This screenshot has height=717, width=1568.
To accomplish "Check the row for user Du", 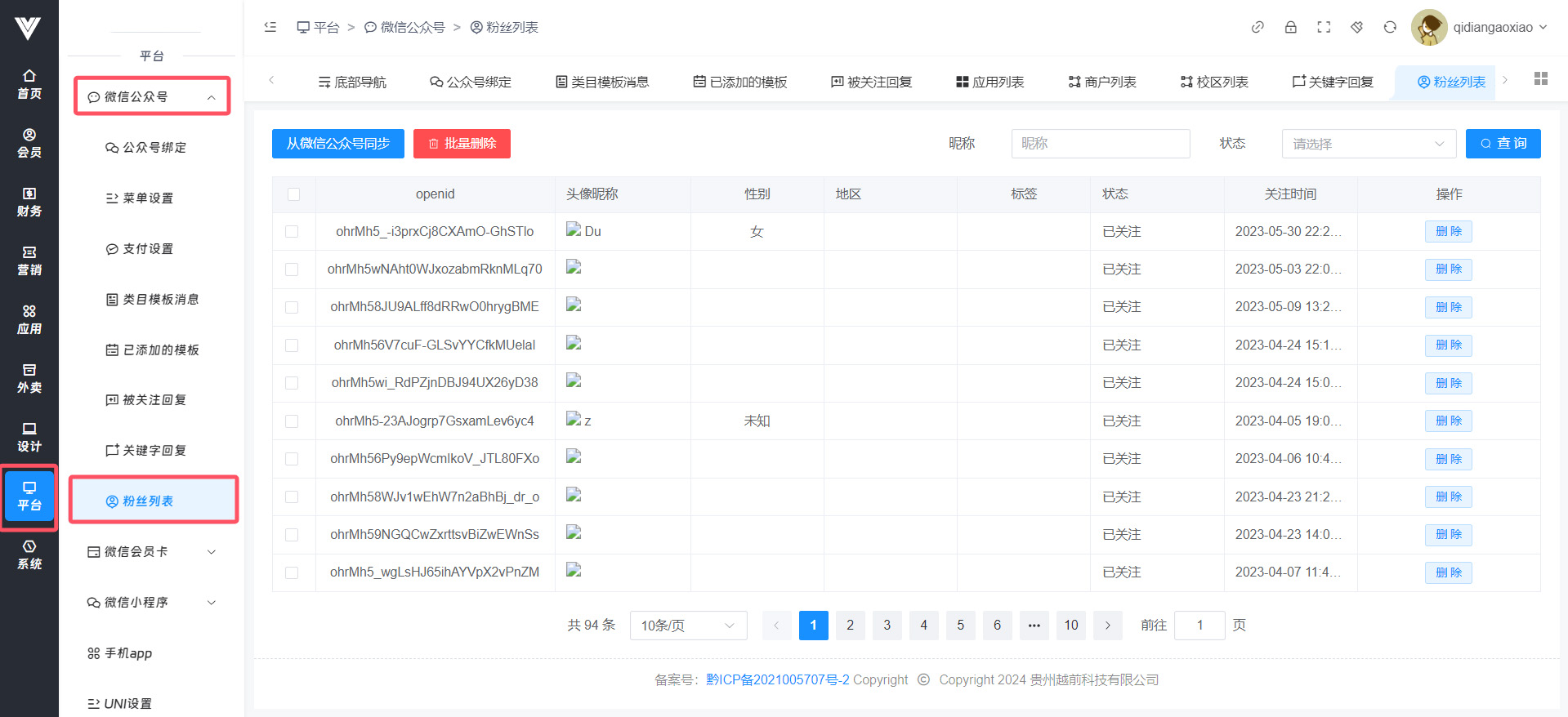I will [292, 232].
